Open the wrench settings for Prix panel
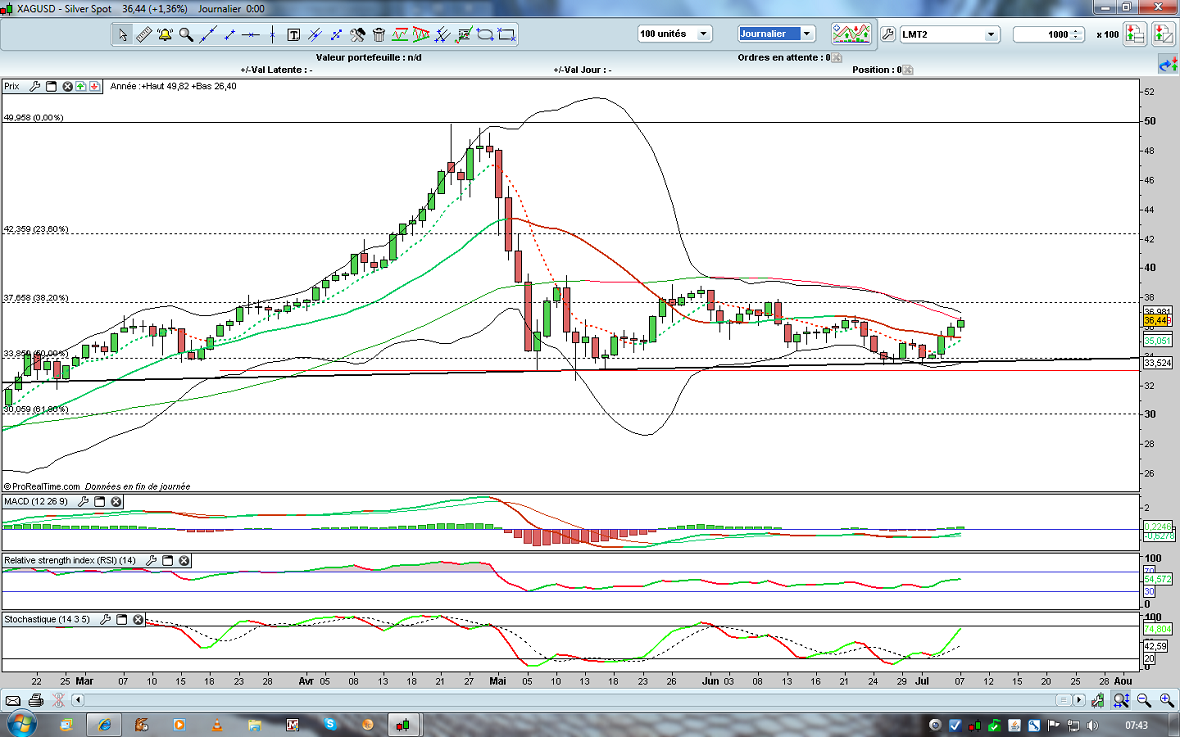The width and height of the screenshot is (1180, 737). tap(35, 86)
